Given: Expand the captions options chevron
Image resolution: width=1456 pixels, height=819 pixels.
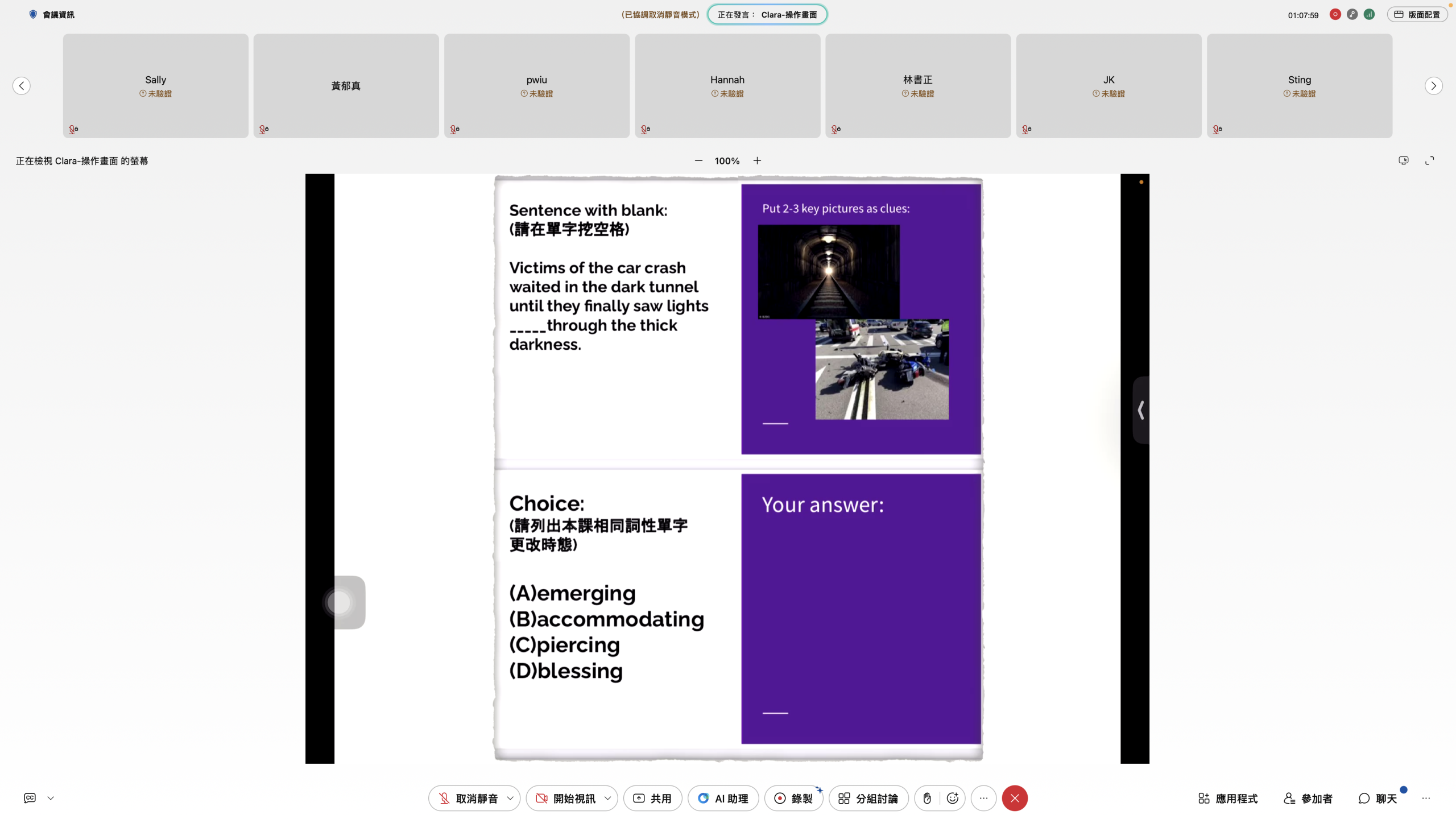Looking at the screenshot, I should tap(51, 798).
